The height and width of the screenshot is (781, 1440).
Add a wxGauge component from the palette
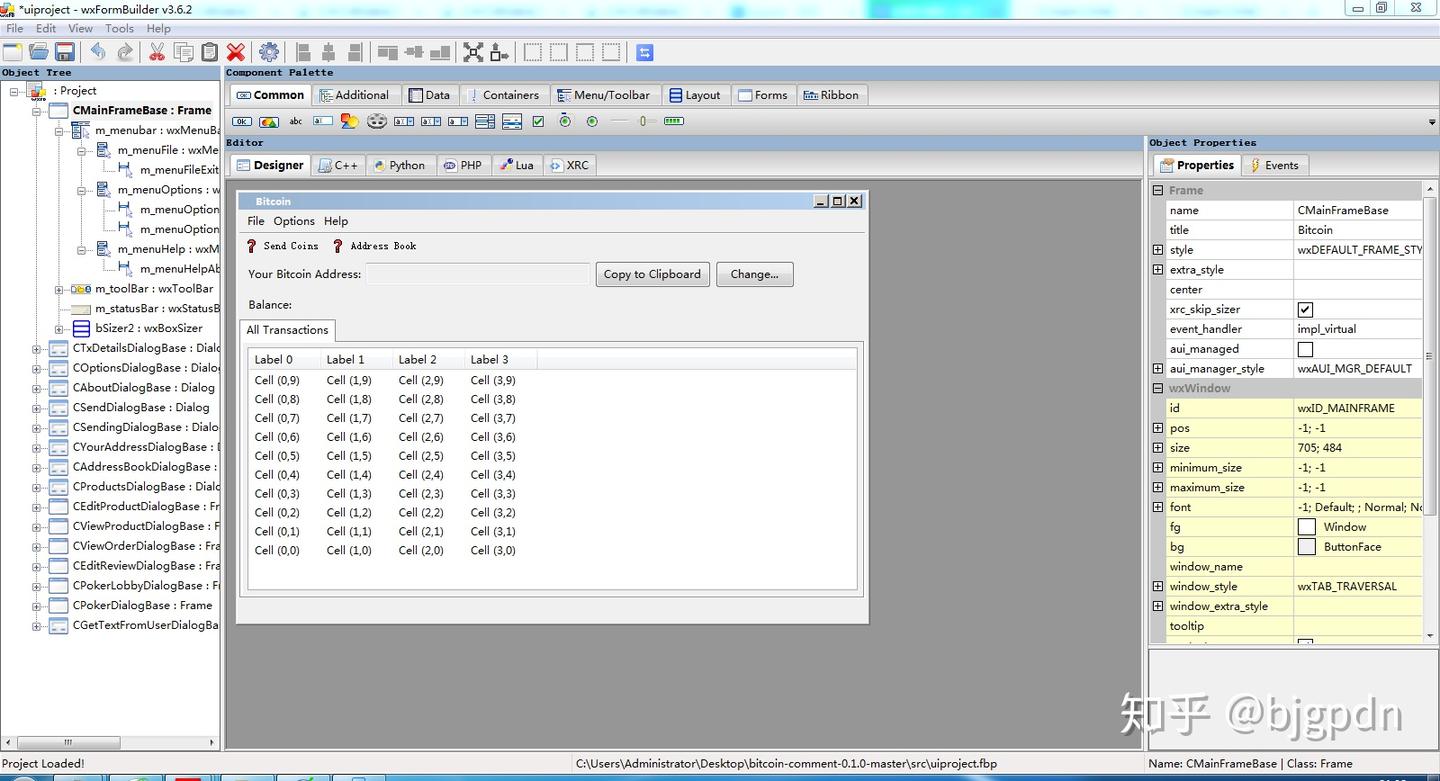[x=674, y=121]
